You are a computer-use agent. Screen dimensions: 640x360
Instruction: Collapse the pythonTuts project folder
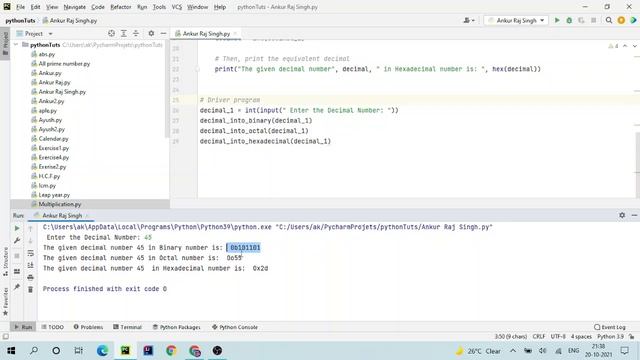(x=16, y=44)
